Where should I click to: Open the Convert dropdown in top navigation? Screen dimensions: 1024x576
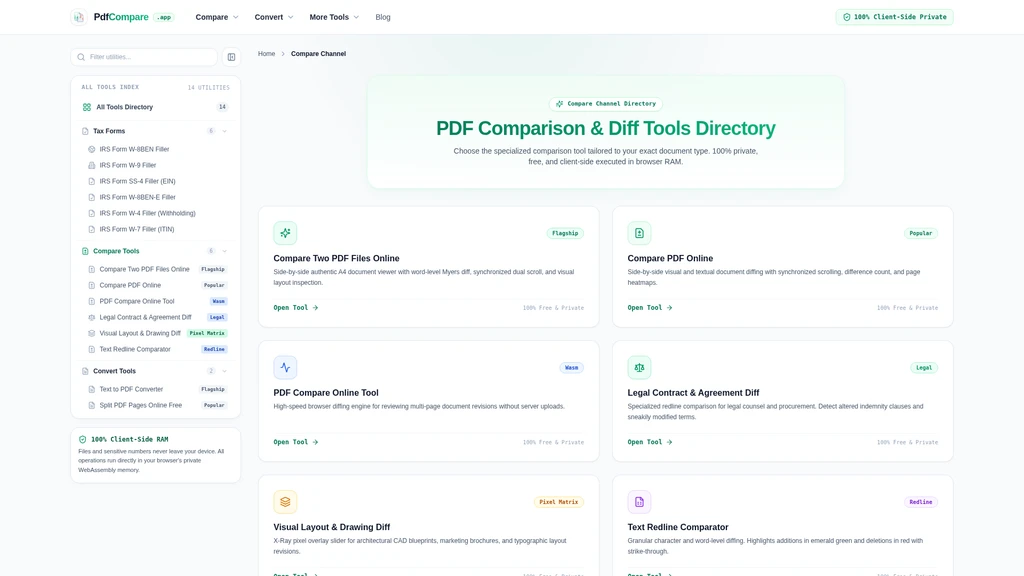(274, 17)
